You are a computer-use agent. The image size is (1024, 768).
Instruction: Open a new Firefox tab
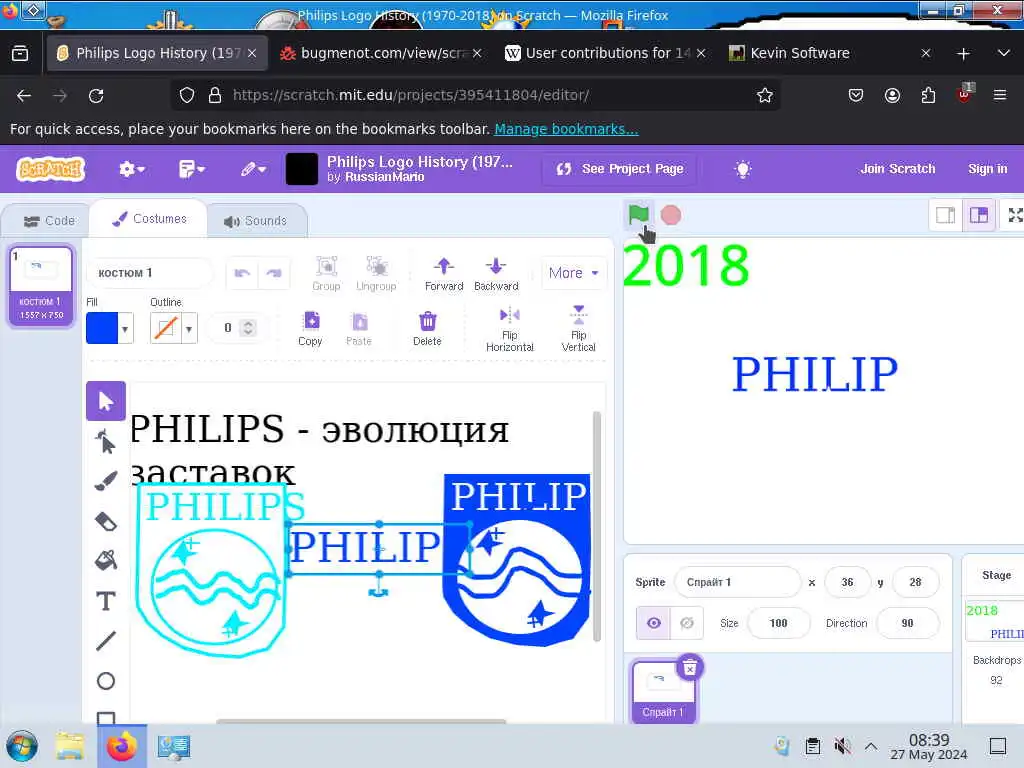[963, 53]
